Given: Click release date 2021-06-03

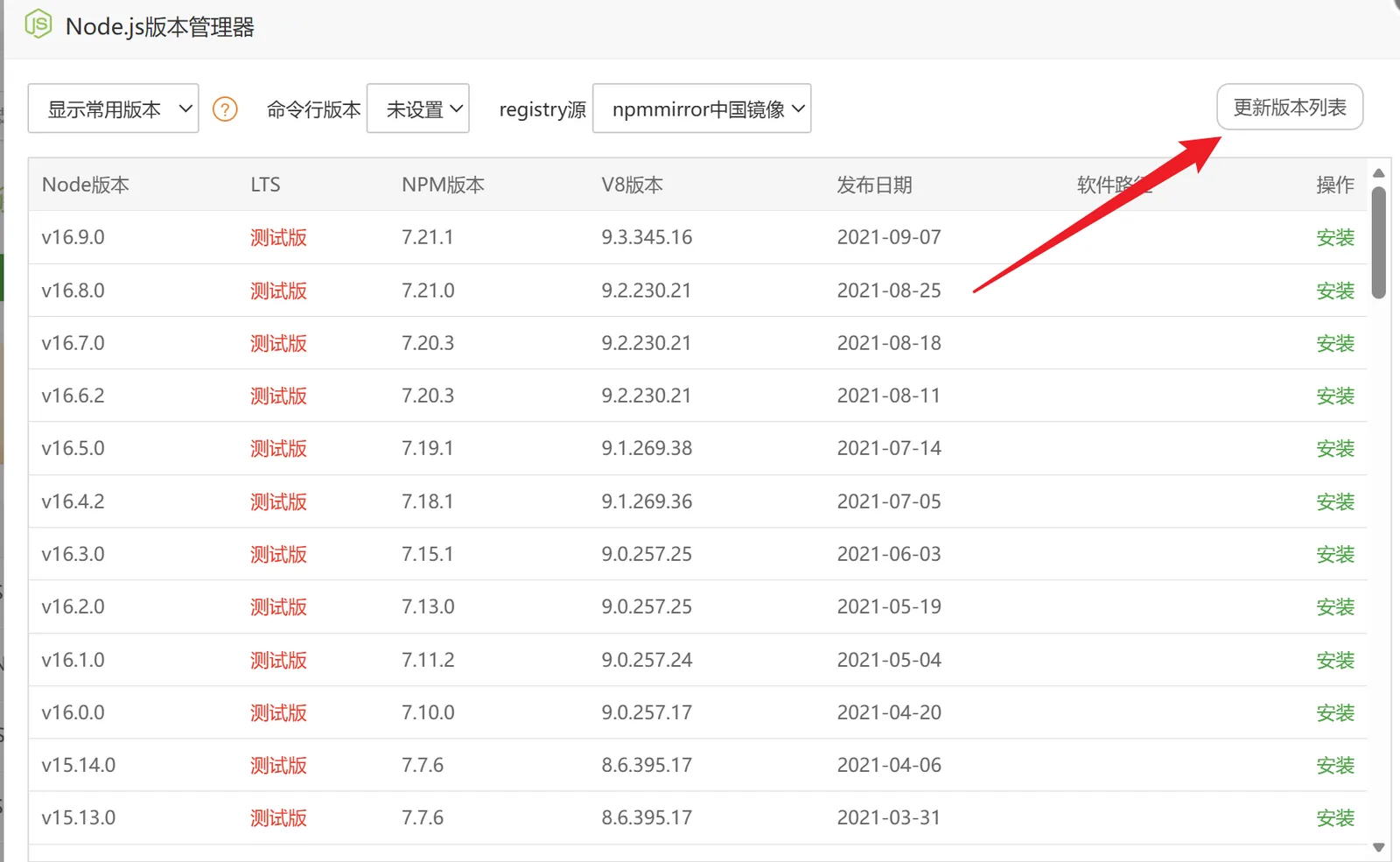Looking at the screenshot, I should coord(889,554).
